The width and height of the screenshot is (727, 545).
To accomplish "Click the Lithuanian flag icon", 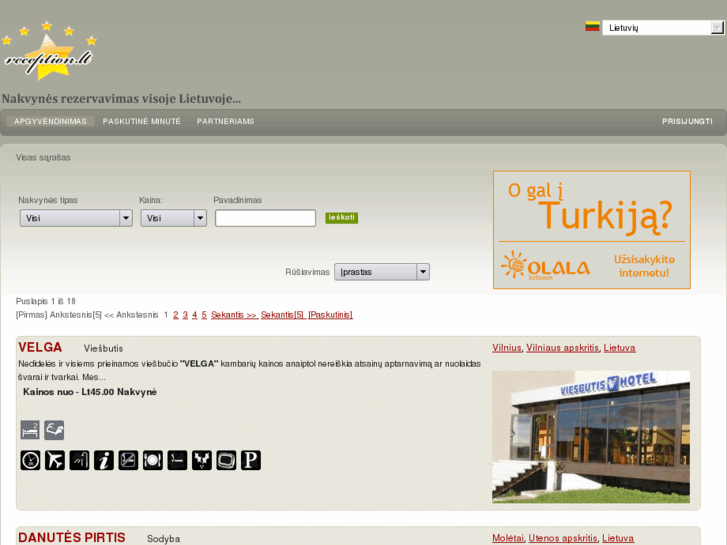I will pyautogui.click(x=592, y=26).
